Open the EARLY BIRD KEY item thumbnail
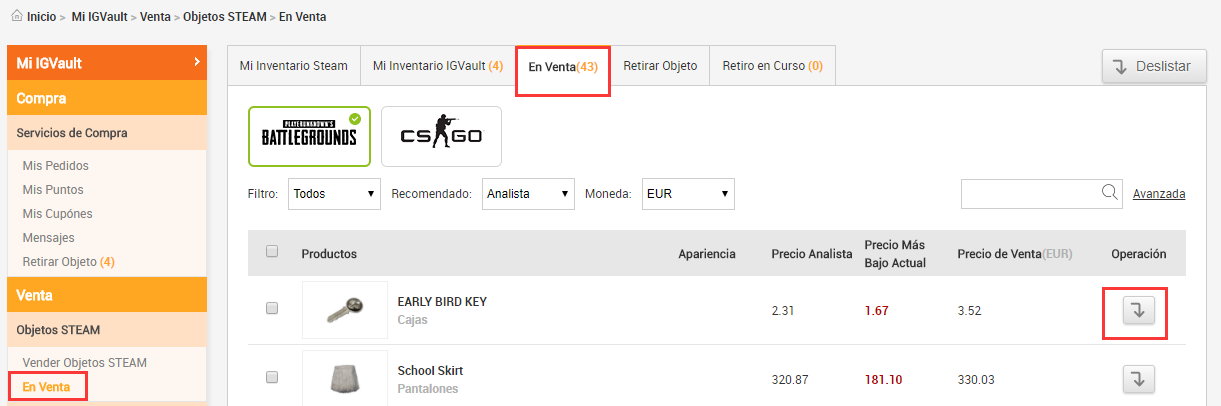Screen dimensions: 1221x406 tap(345, 310)
